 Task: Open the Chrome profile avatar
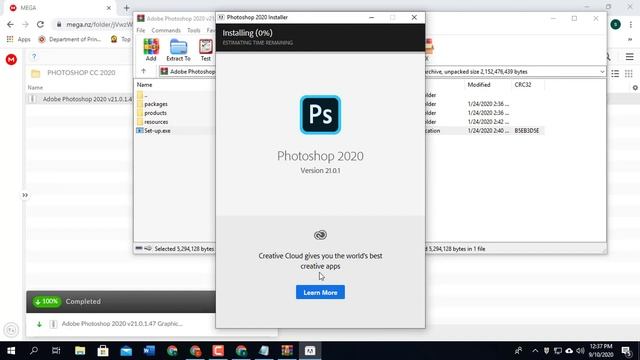(x=616, y=24)
